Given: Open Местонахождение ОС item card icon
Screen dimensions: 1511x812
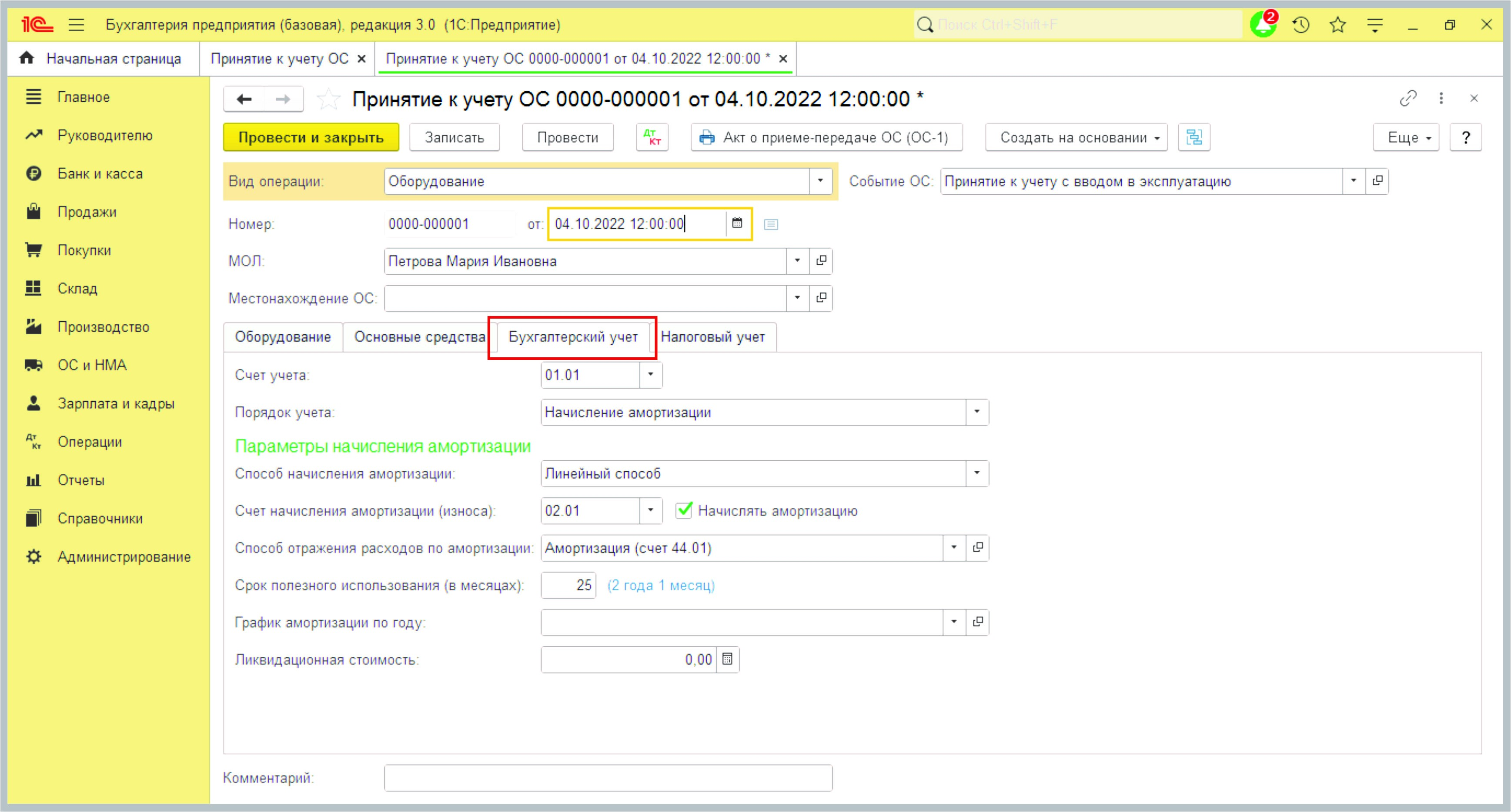Looking at the screenshot, I should [x=821, y=298].
